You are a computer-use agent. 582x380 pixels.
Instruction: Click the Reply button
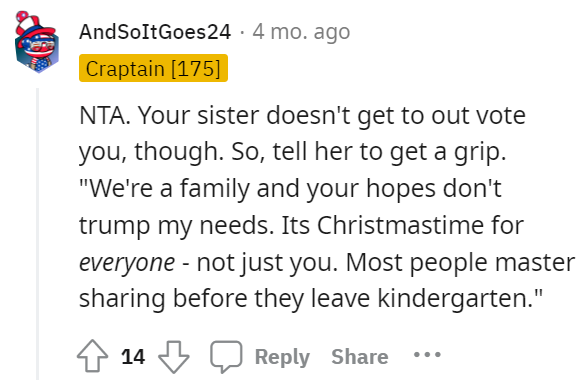[282, 357]
